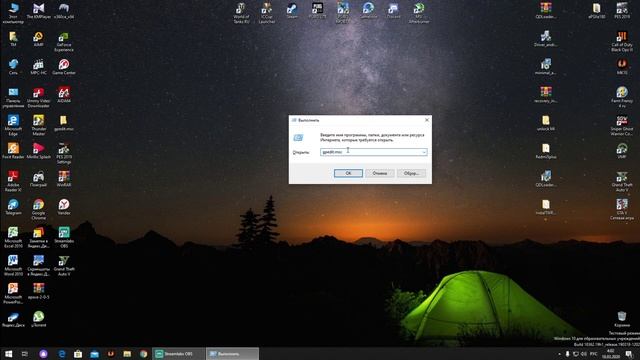Select the Сеть network desktop icon

(13, 67)
